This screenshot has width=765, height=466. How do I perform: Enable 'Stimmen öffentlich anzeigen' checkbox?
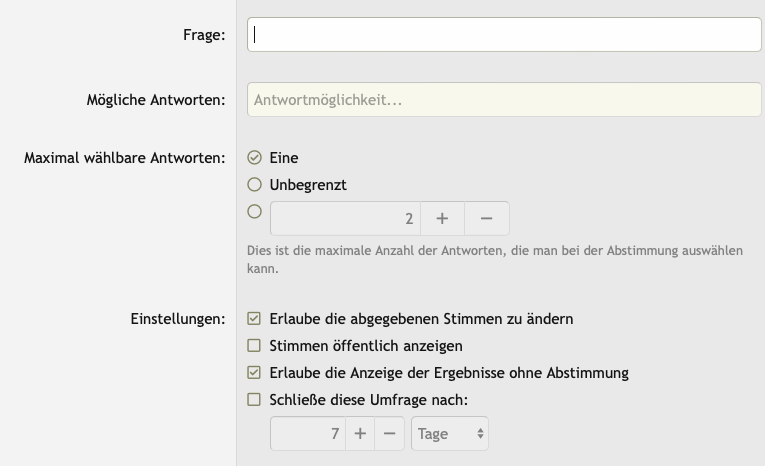pos(254,346)
